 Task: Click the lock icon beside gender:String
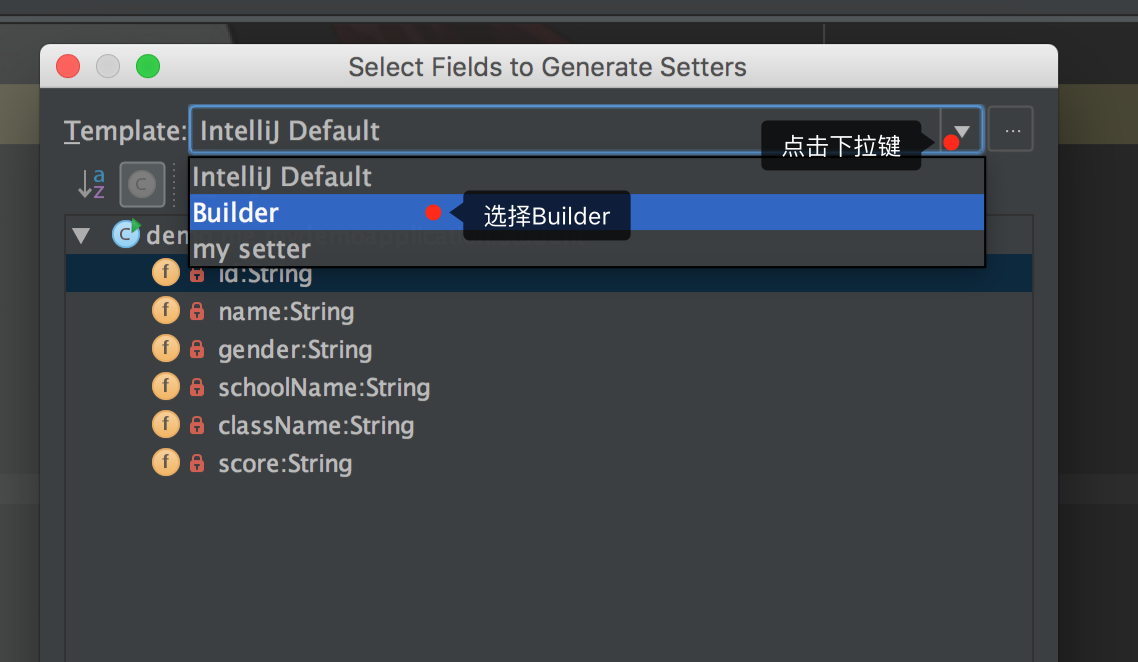coord(197,350)
